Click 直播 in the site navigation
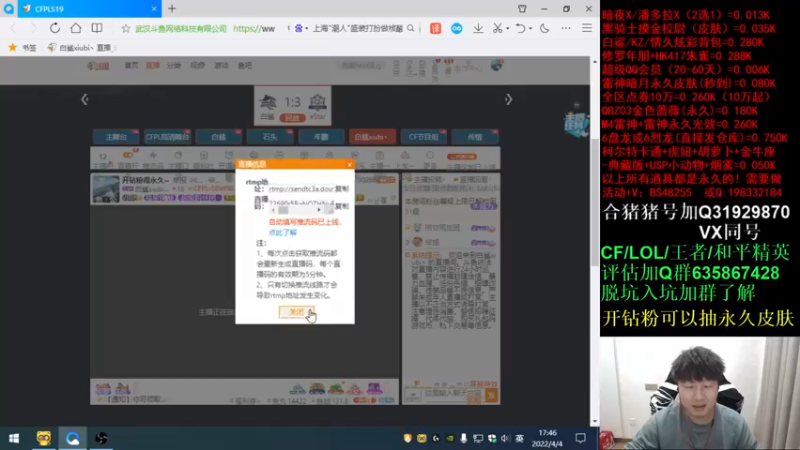 (x=153, y=65)
